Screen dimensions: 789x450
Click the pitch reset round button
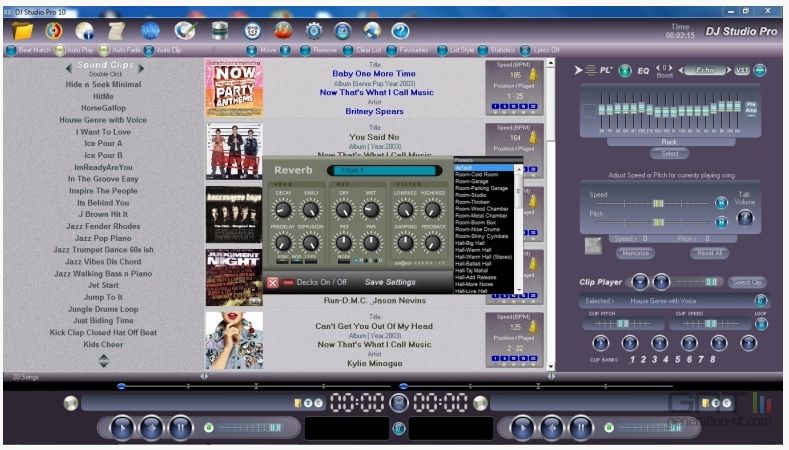[721, 221]
